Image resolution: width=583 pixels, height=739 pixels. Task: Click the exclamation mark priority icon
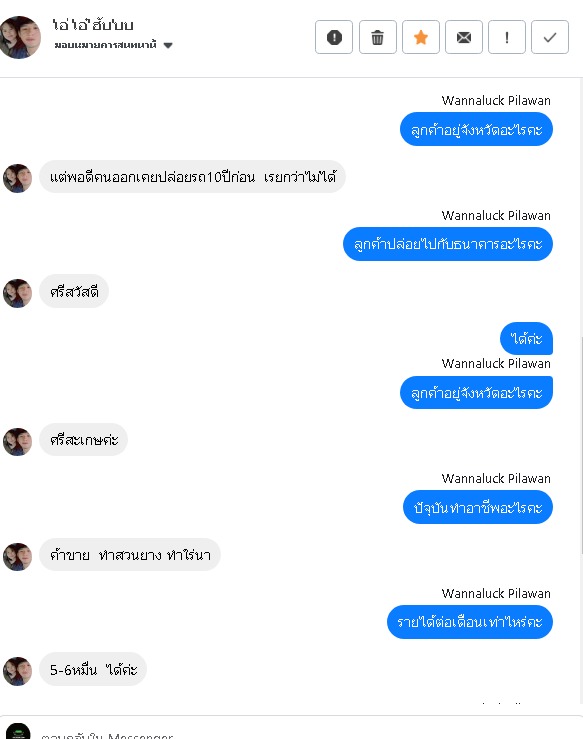pyautogui.click(x=507, y=37)
